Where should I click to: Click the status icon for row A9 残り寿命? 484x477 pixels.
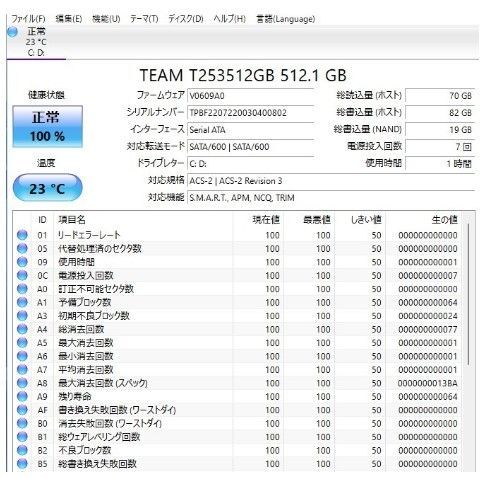[x=22, y=396]
